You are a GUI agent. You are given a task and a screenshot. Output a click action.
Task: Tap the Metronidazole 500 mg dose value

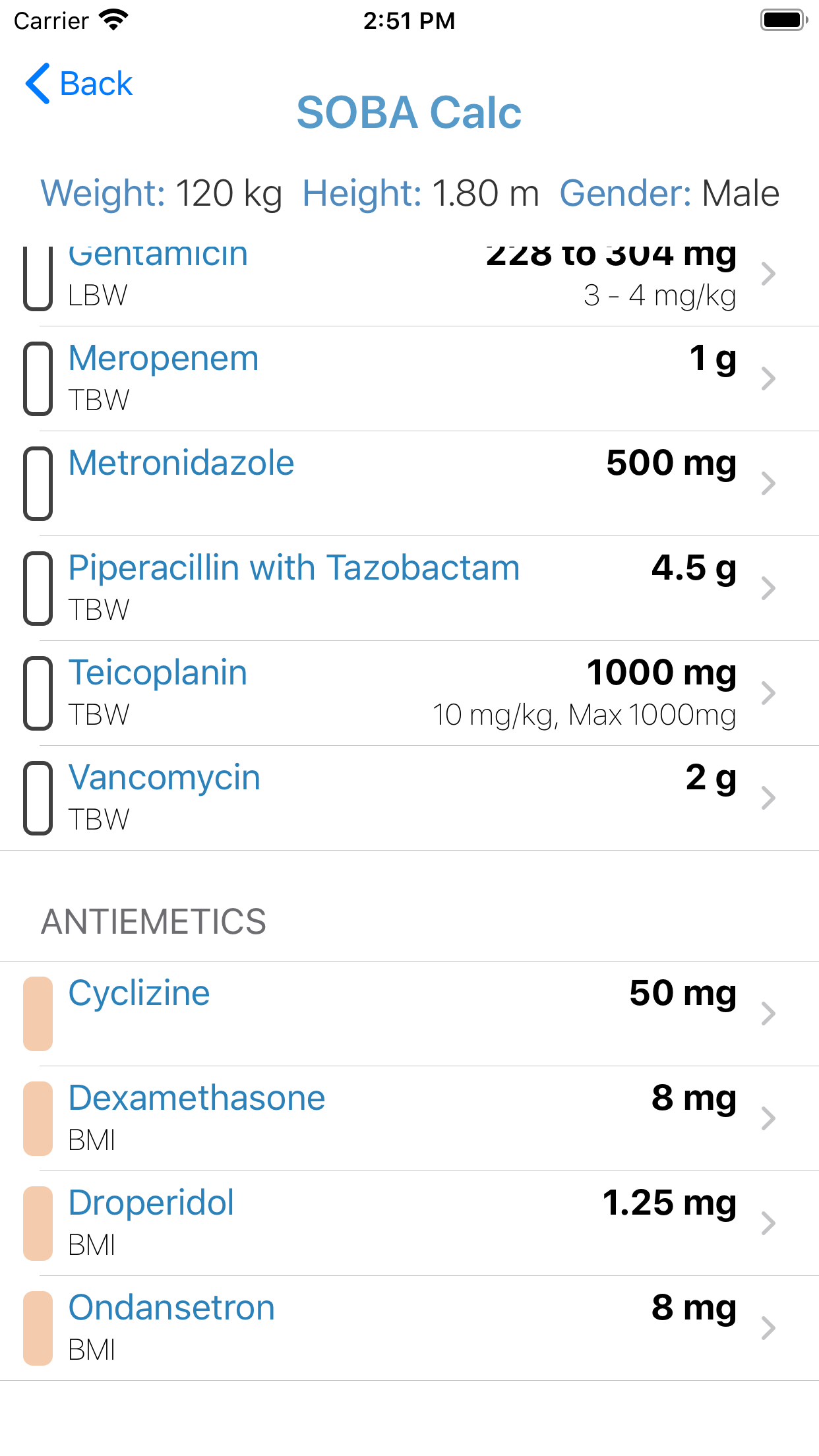point(671,463)
